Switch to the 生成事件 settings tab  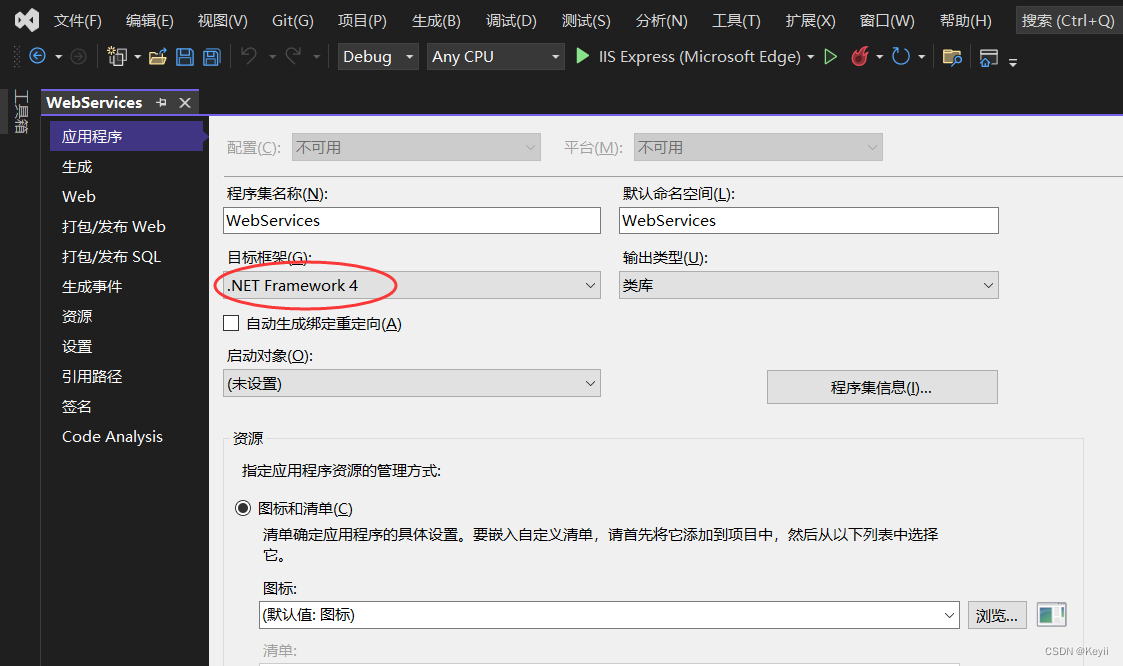(92, 286)
